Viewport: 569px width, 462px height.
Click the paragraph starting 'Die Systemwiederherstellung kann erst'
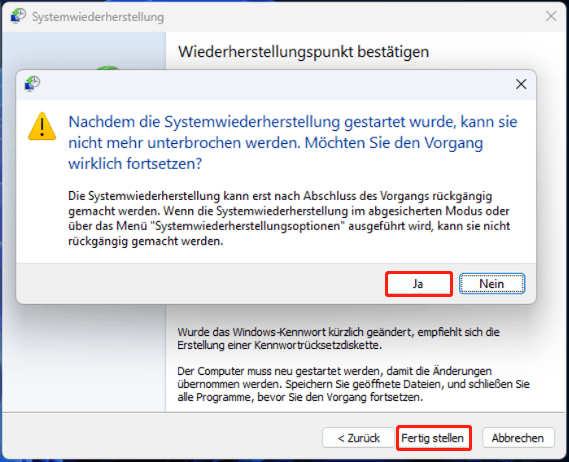(289, 218)
